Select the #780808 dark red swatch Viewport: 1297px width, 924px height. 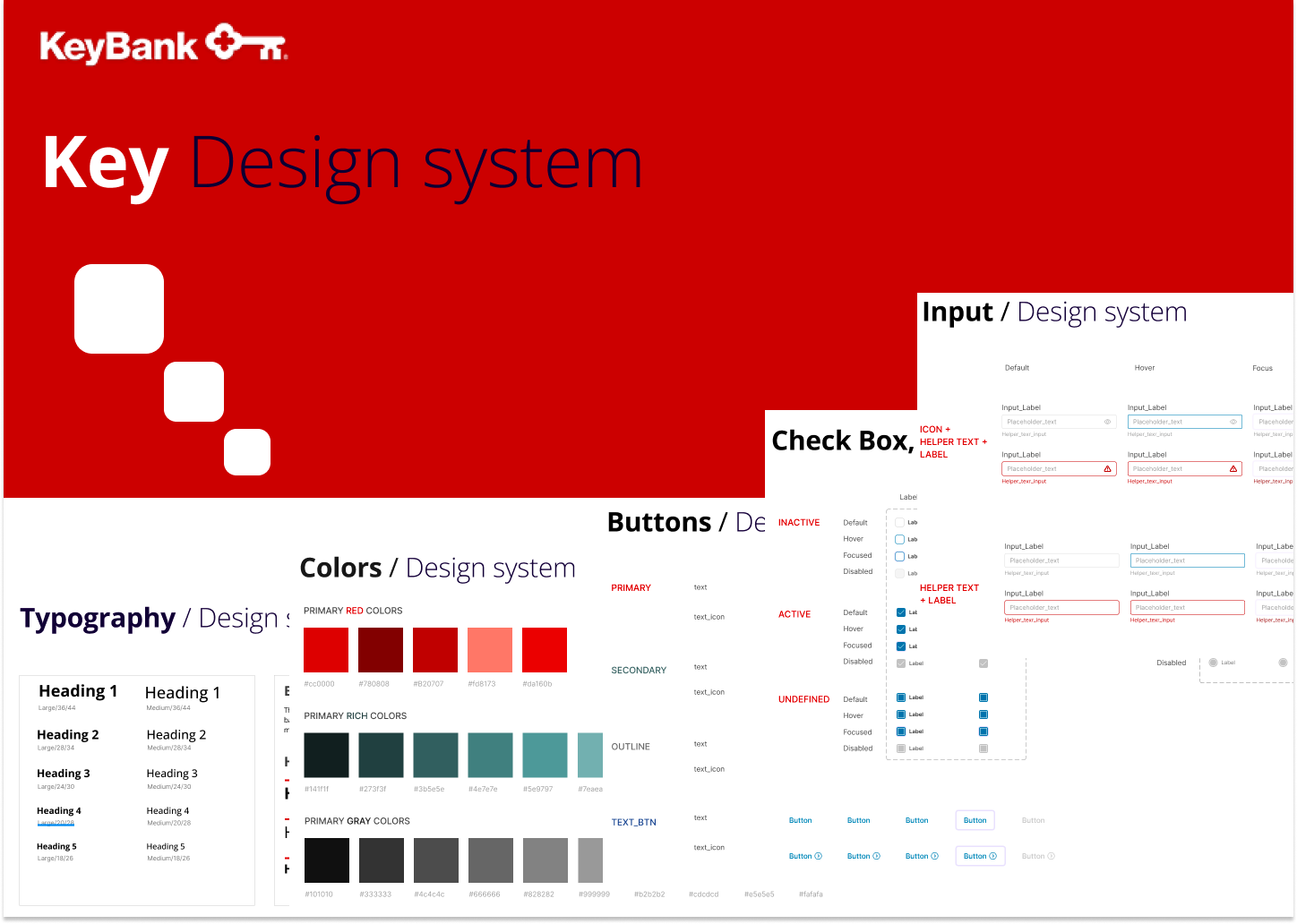[381, 650]
